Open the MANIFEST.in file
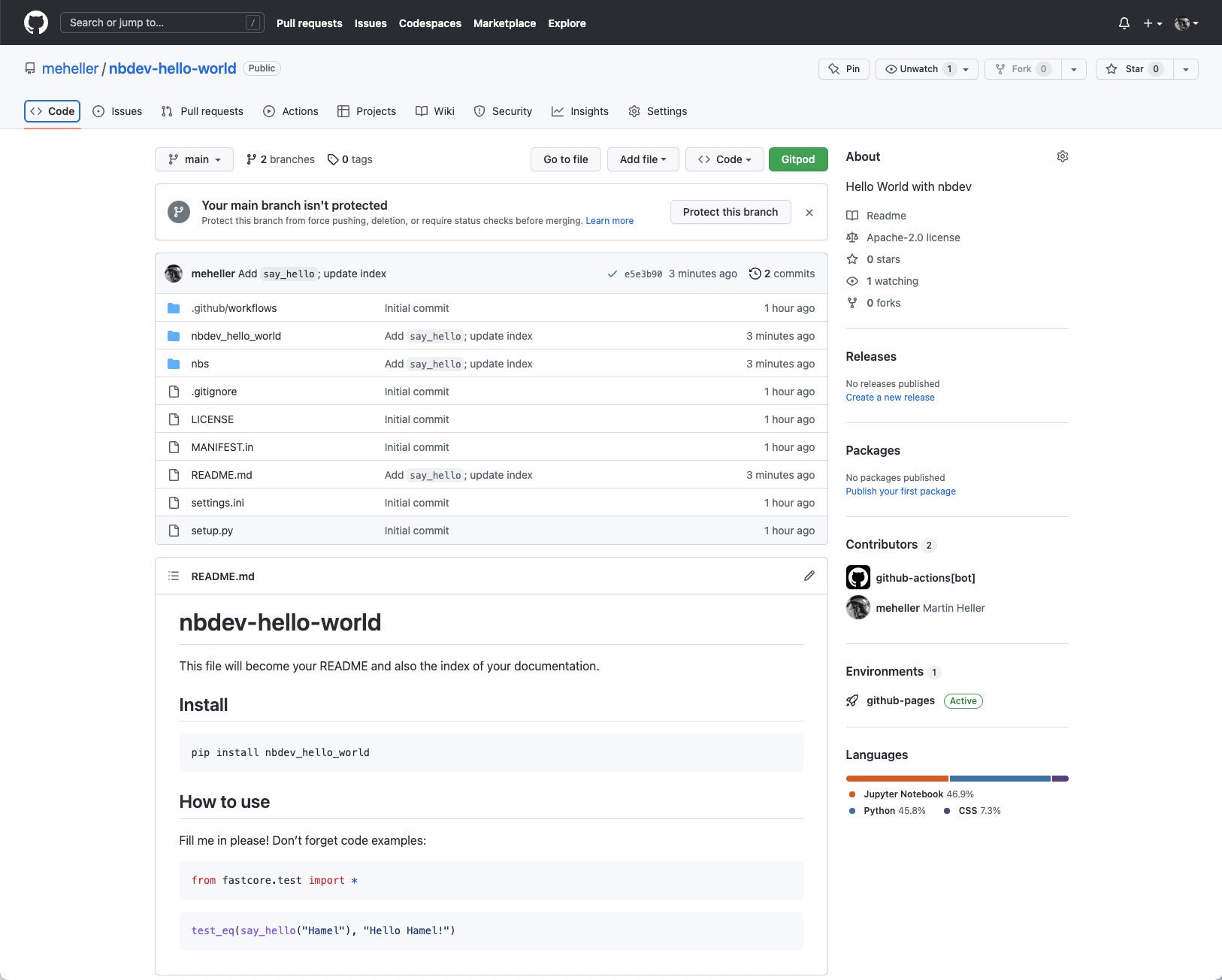This screenshot has width=1222, height=980. click(x=222, y=447)
